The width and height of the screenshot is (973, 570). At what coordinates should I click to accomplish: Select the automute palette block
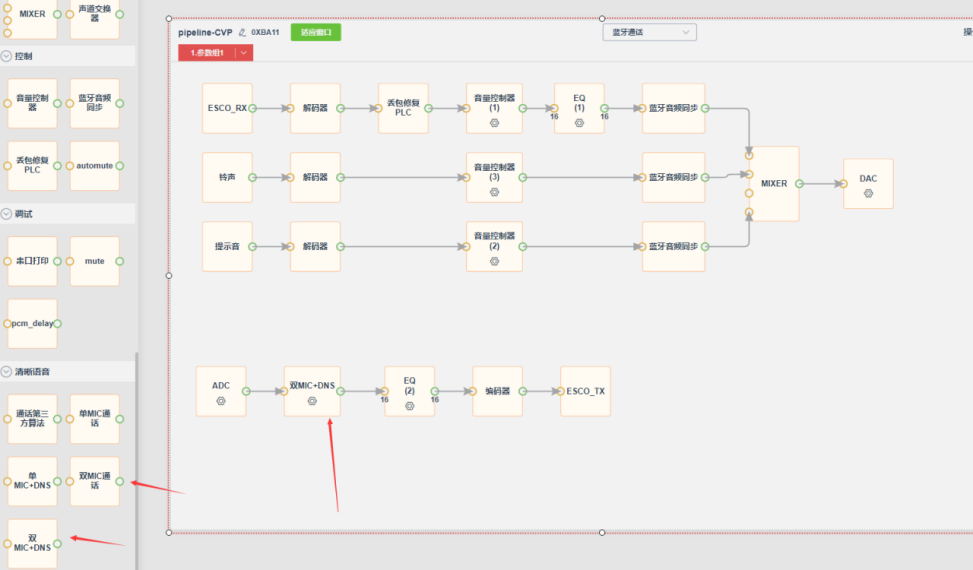(94, 166)
